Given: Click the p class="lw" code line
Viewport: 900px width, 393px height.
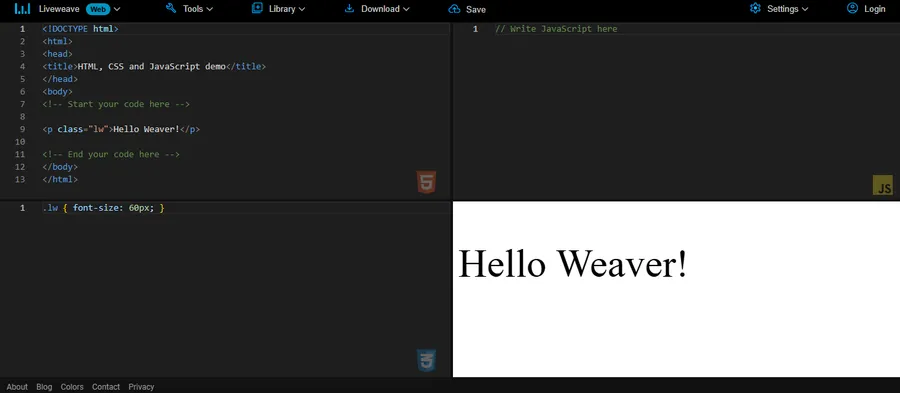Looking at the screenshot, I should pos(121,129).
